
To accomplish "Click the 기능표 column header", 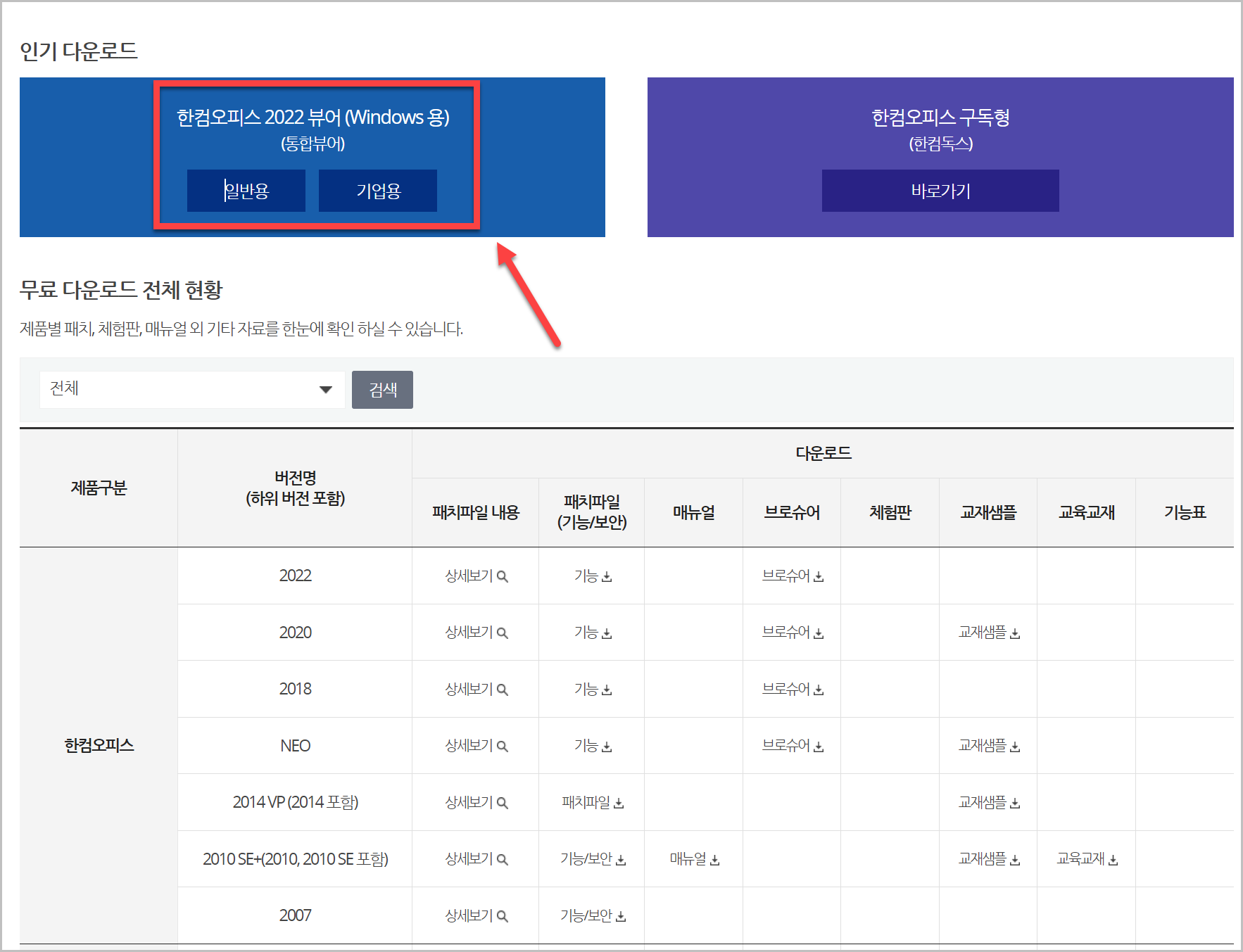I will pos(1185,512).
